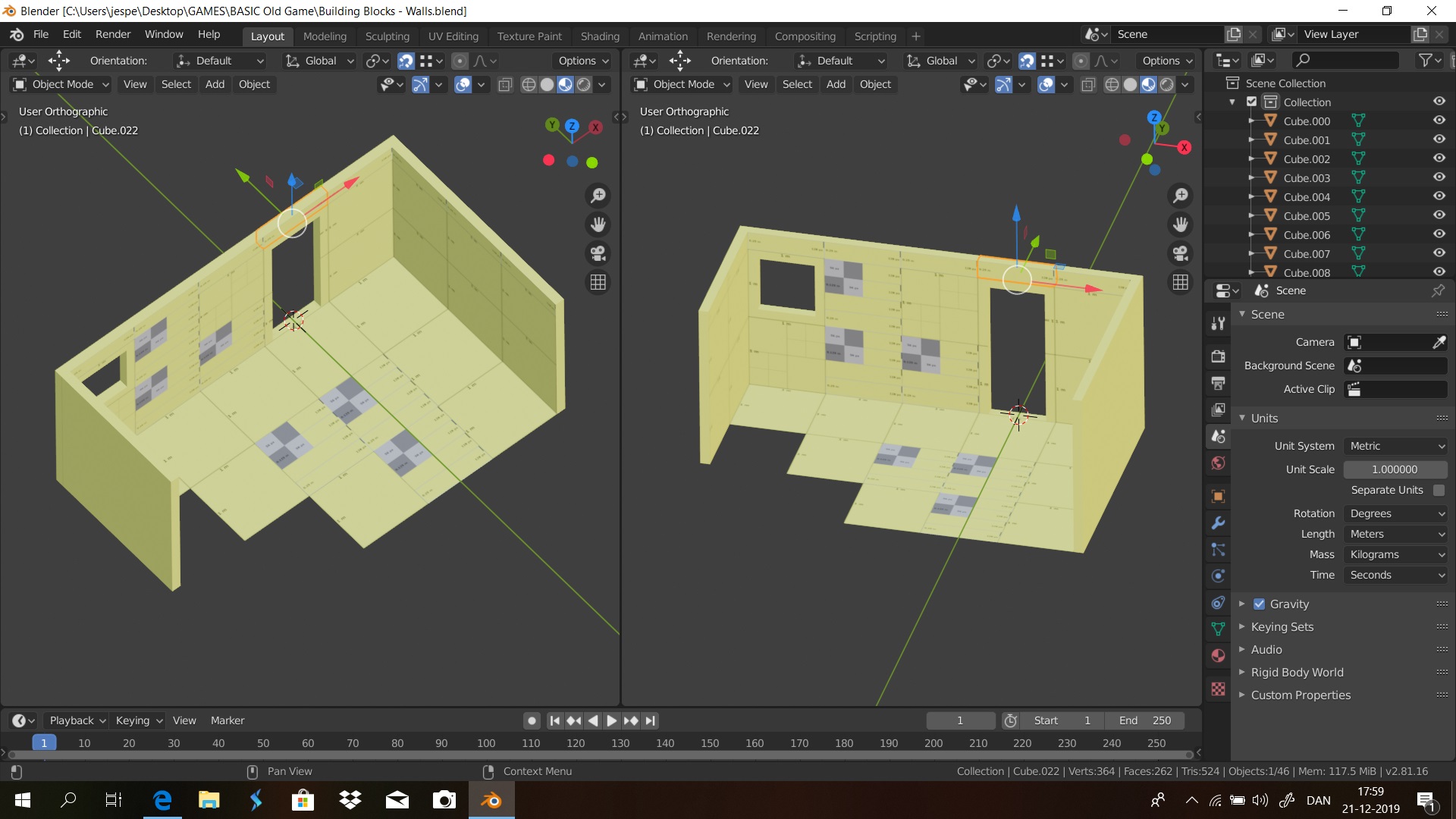This screenshot has height=819, width=1456.
Task: Disable the Gravity checkbox
Action: pos(1259,604)
